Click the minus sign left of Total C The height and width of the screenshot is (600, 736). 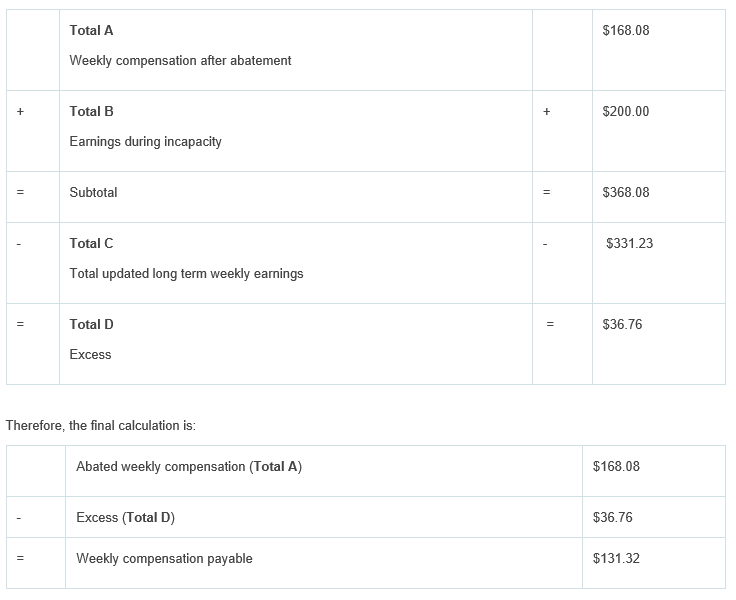(x=20, y=244)
